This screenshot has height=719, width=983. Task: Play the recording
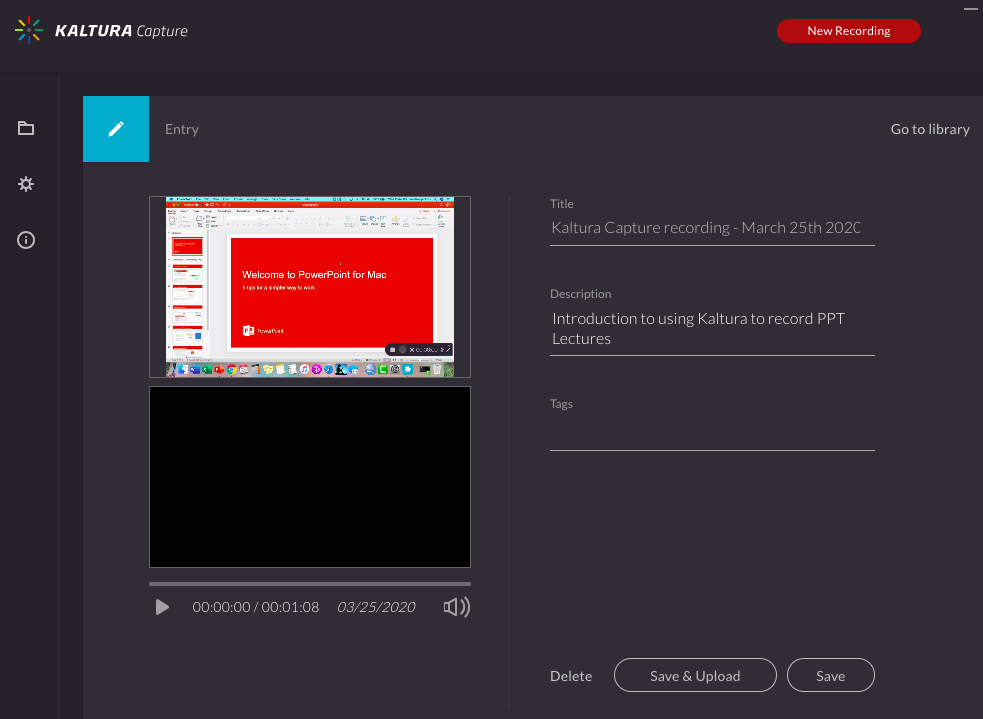162,607
